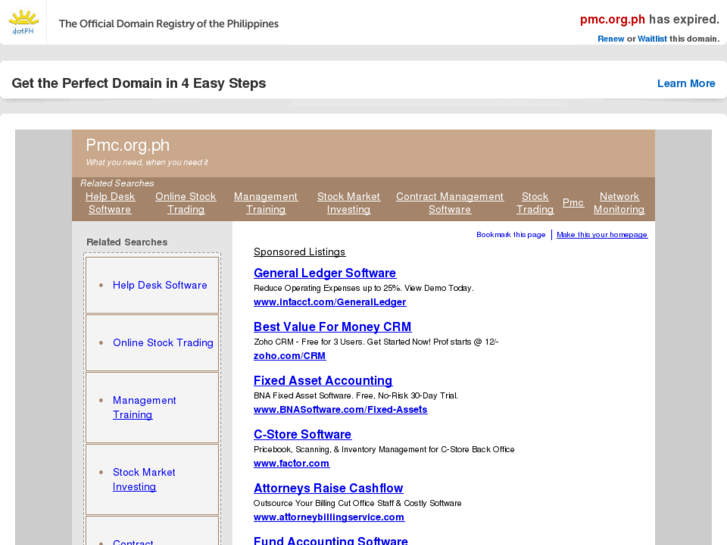Select Help Desk Software in sidebar list

coord(159,285)
